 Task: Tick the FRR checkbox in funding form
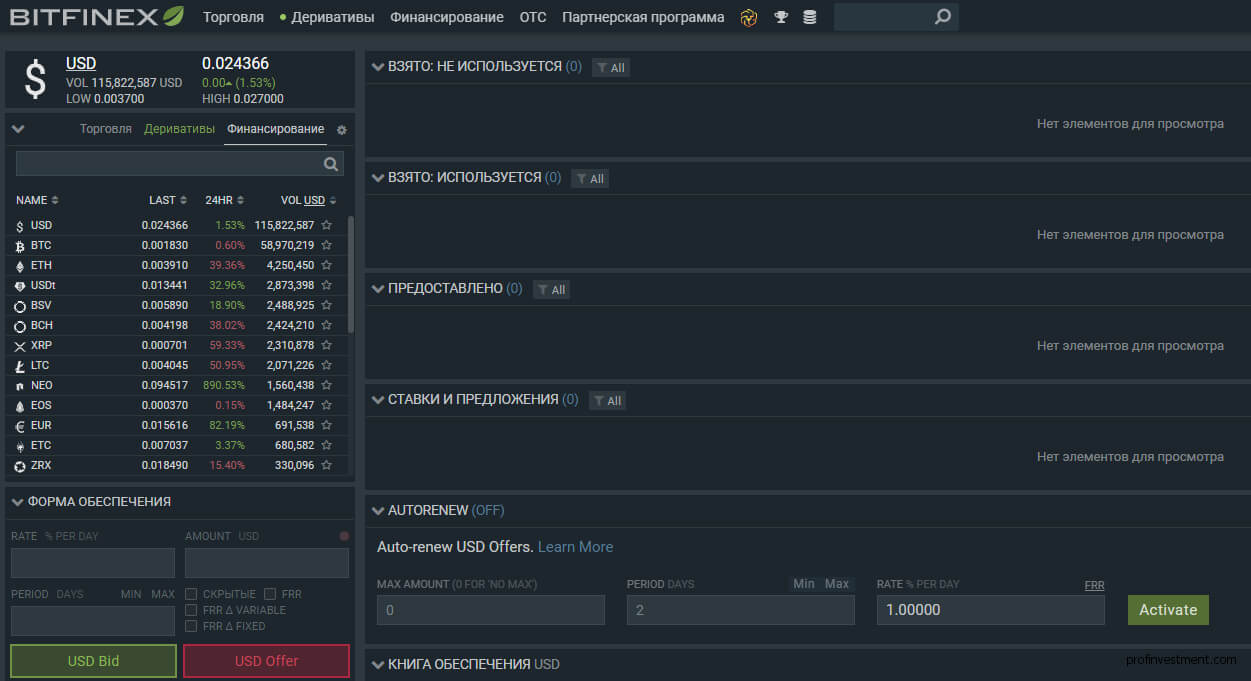(270, 594)
